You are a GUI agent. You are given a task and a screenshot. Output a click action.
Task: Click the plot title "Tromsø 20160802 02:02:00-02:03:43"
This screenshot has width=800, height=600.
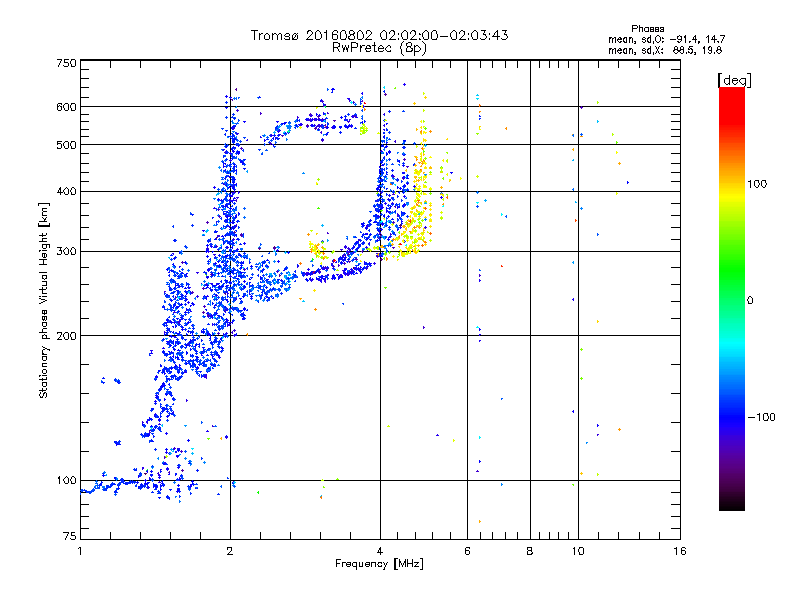(379, 35)
